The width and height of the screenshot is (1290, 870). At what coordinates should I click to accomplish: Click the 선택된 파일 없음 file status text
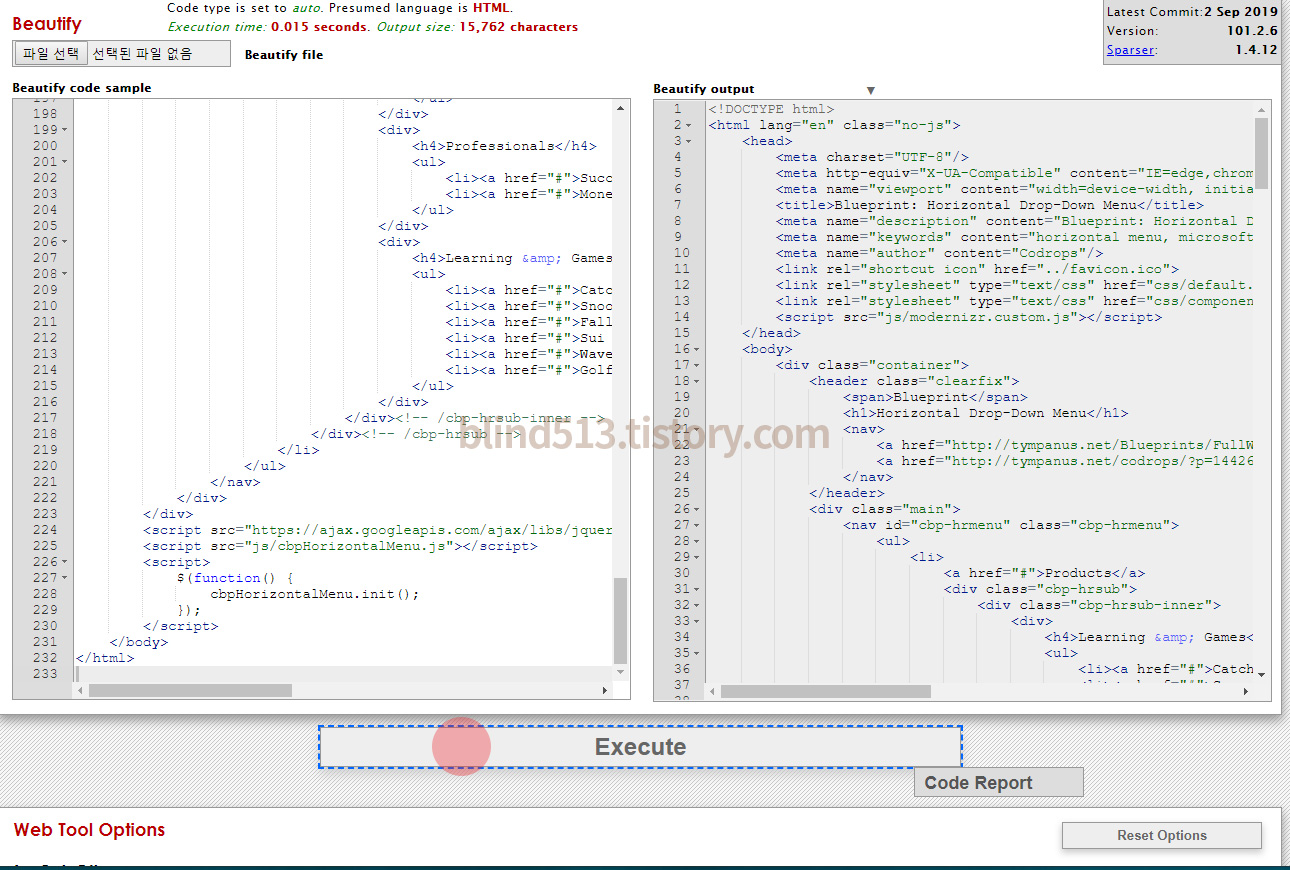142,53
